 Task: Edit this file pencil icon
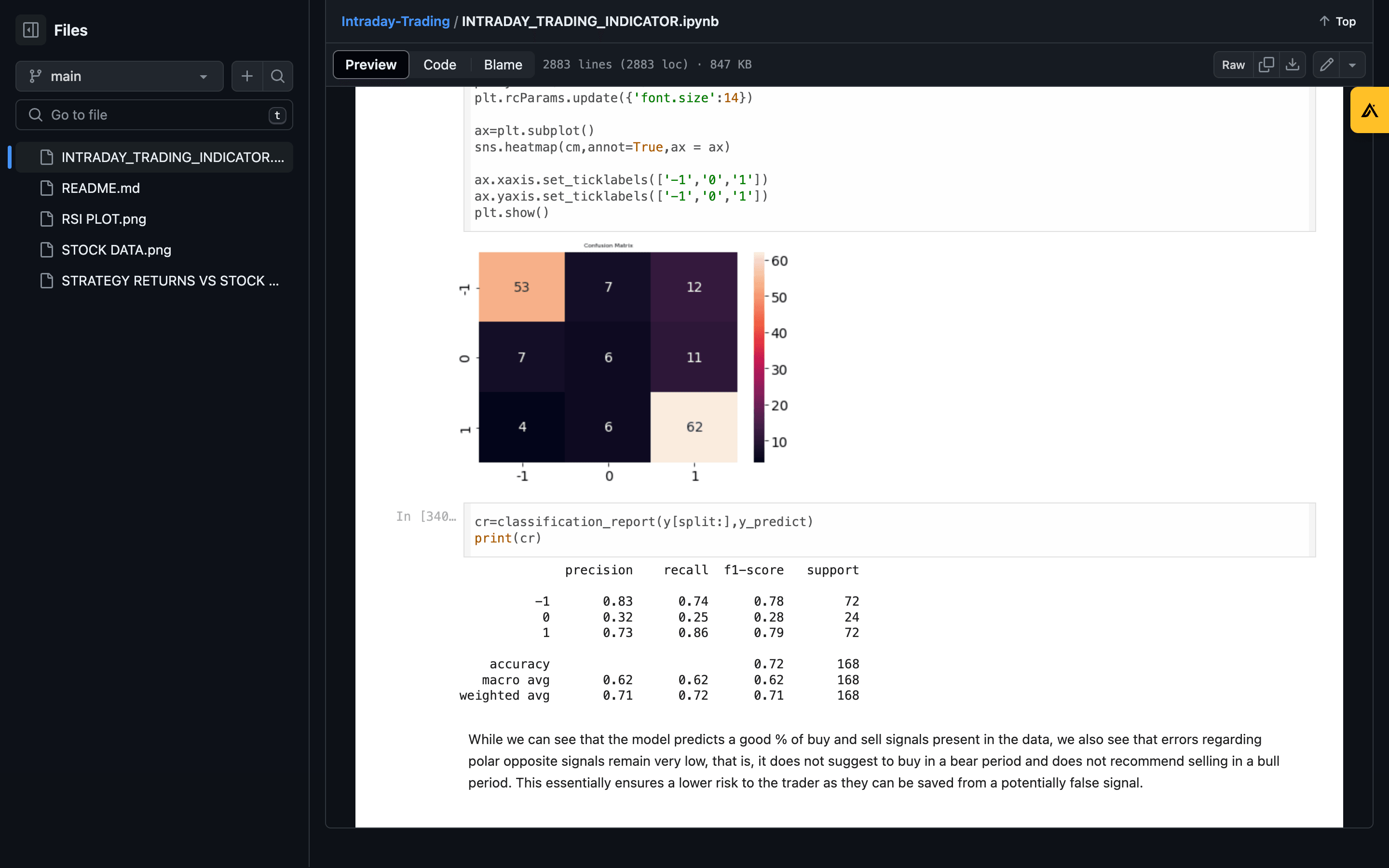point(1326,64)
